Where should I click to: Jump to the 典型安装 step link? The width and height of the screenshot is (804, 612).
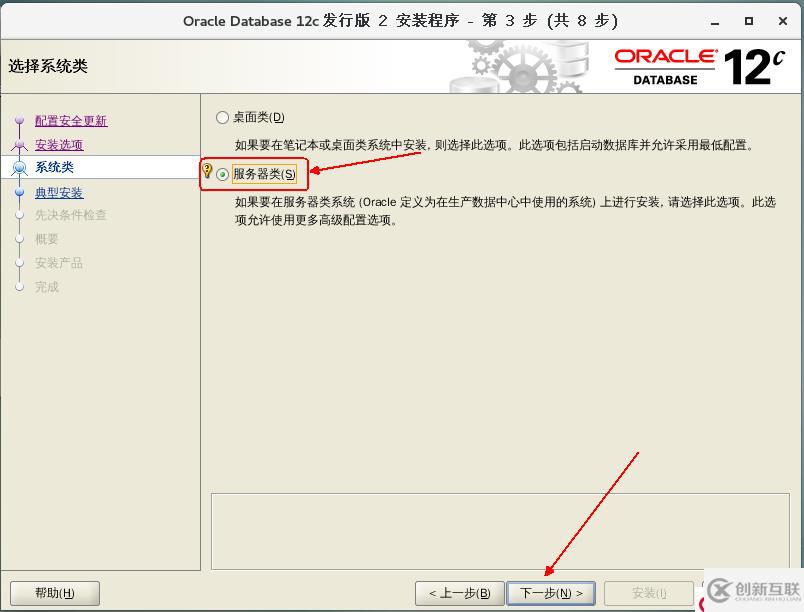click(x=59, y=193)
